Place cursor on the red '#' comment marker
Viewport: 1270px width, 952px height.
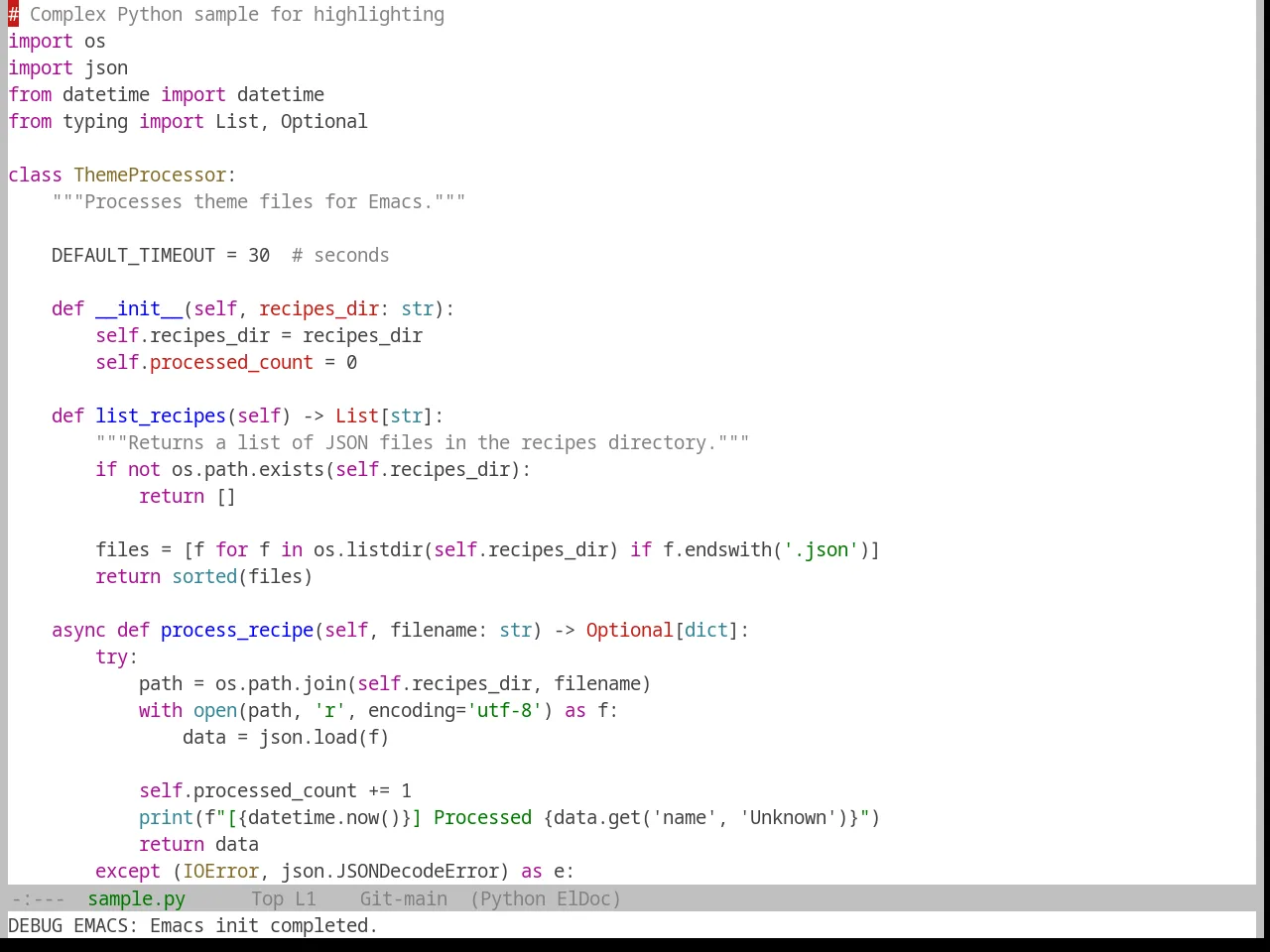[x=13, y=14]
